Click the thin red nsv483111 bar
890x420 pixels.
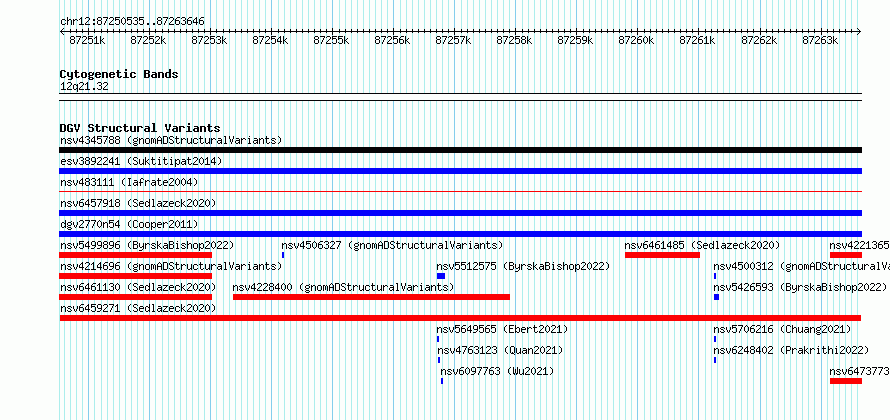click(x=460, y=192)
